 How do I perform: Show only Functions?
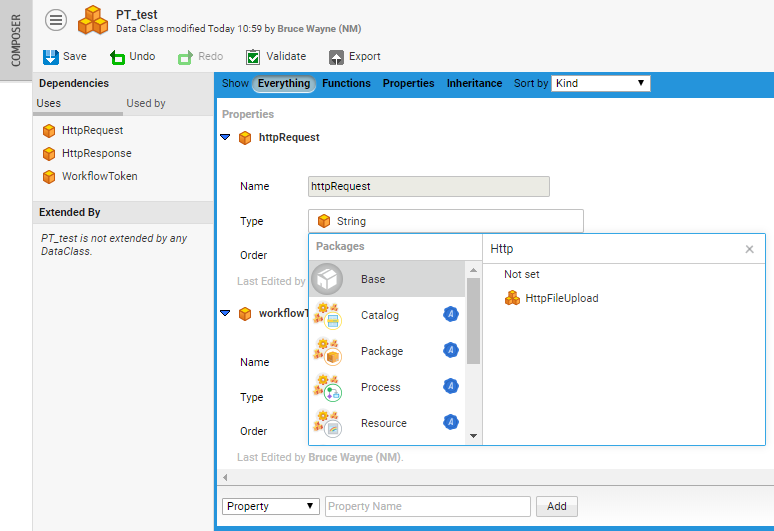point(346,84)
